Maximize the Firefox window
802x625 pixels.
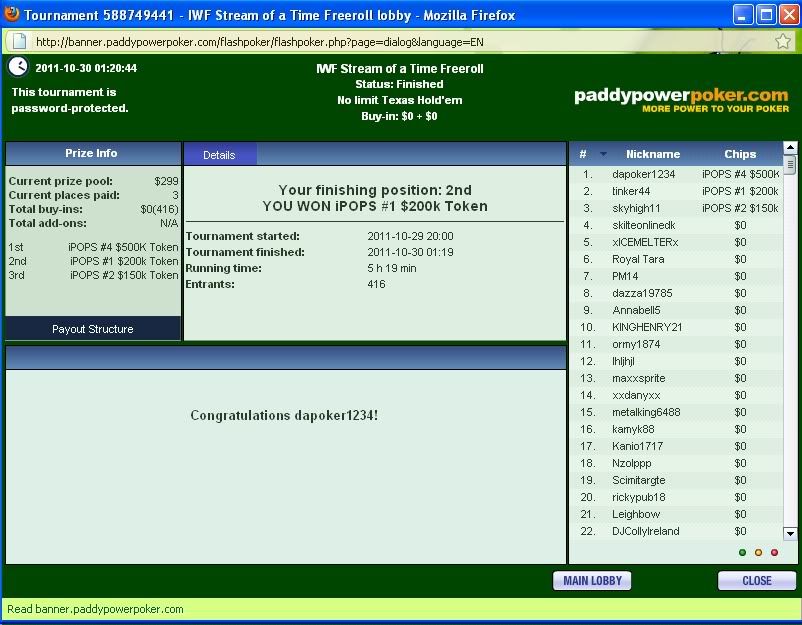[766, 14]
